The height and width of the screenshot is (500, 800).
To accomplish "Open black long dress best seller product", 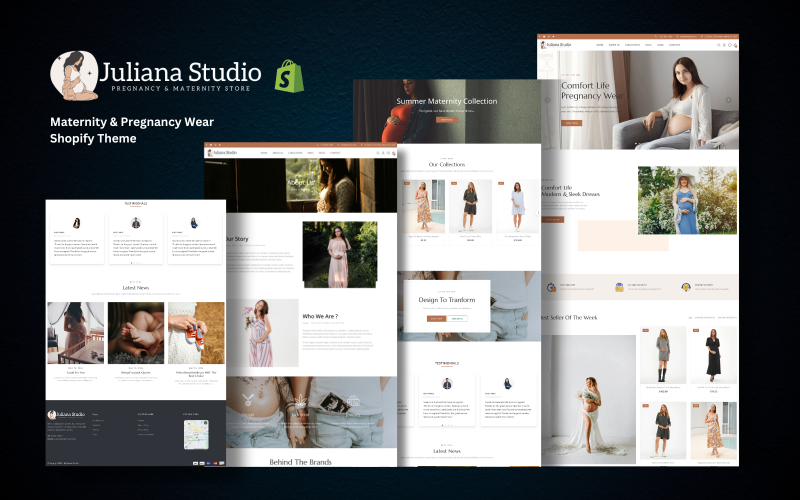I will (x=714, y=361).
